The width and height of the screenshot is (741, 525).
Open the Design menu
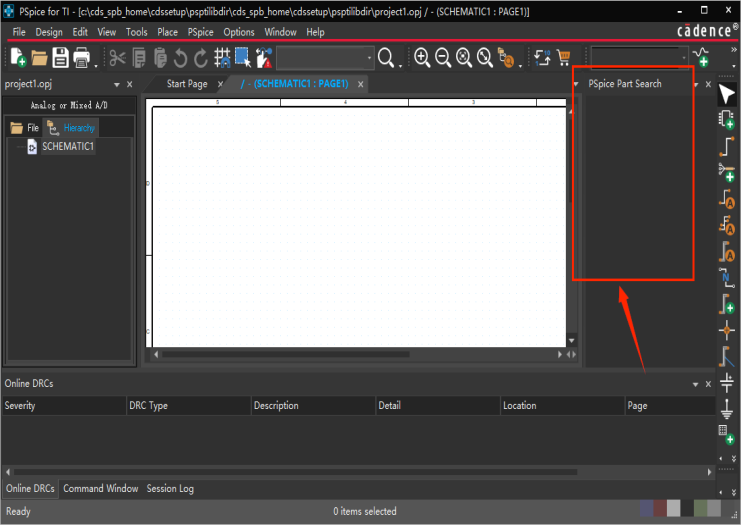(x=49, y=32)
